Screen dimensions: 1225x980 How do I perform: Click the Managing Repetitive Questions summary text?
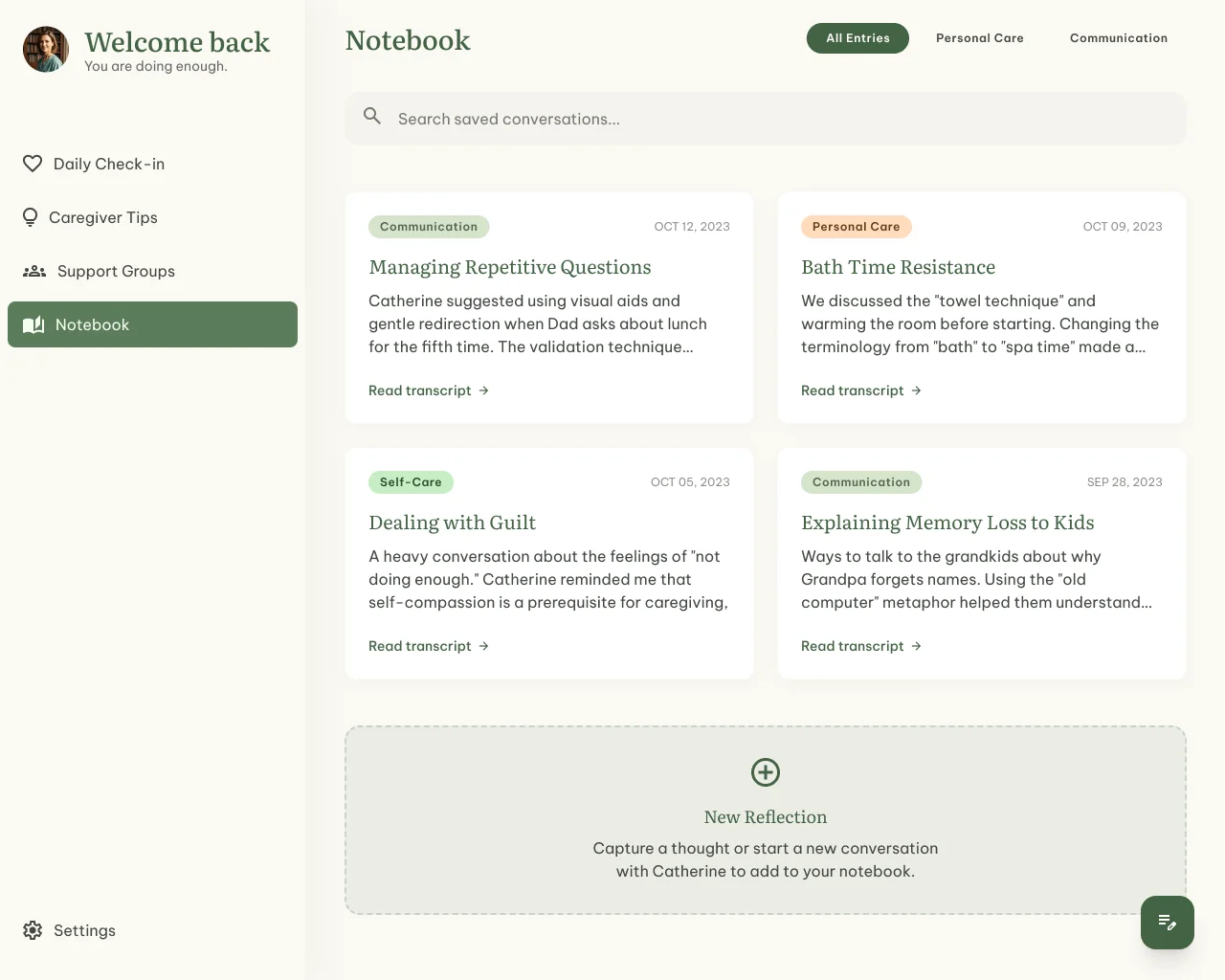click(x=538, y=323)
